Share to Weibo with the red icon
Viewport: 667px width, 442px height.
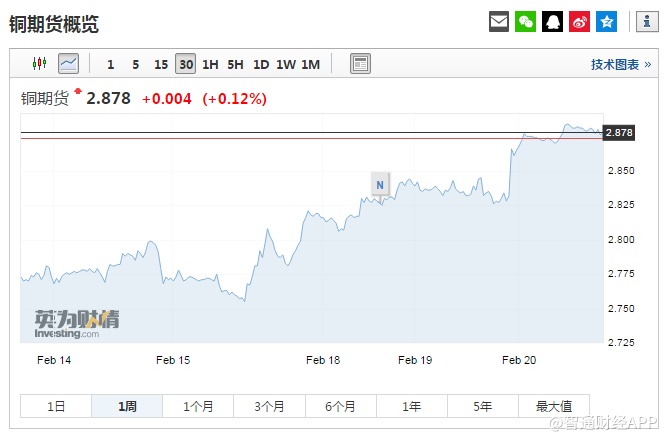tap(580, 21)
